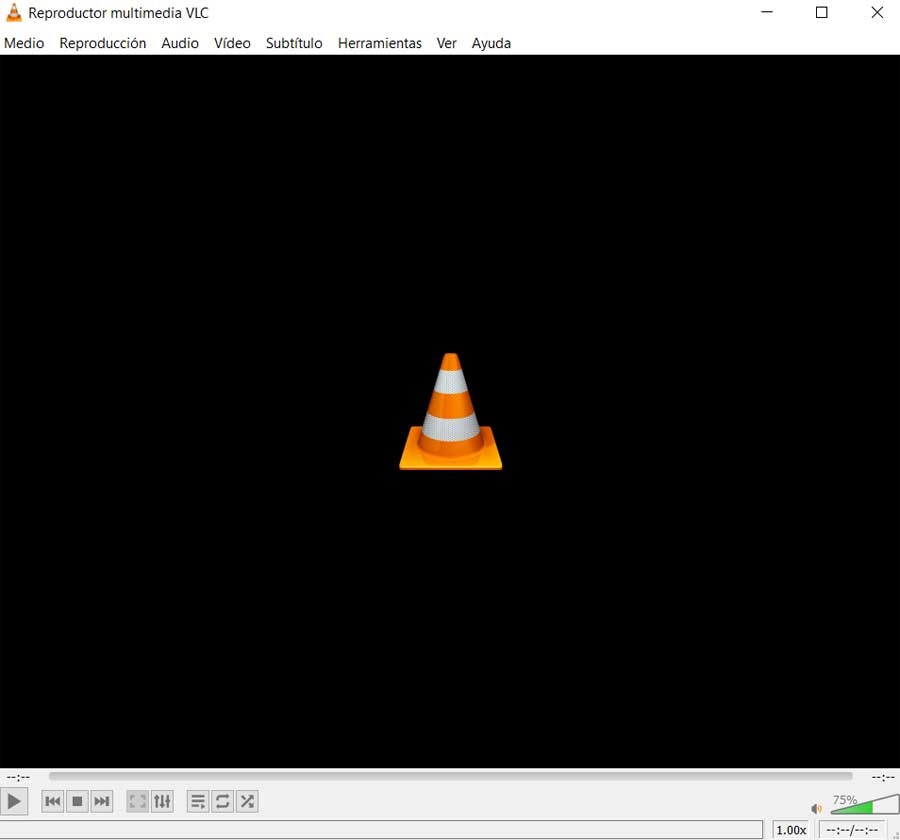Stop playback with the square button
The height and width of the screenshot is (840, 900).
coord(77,802)
